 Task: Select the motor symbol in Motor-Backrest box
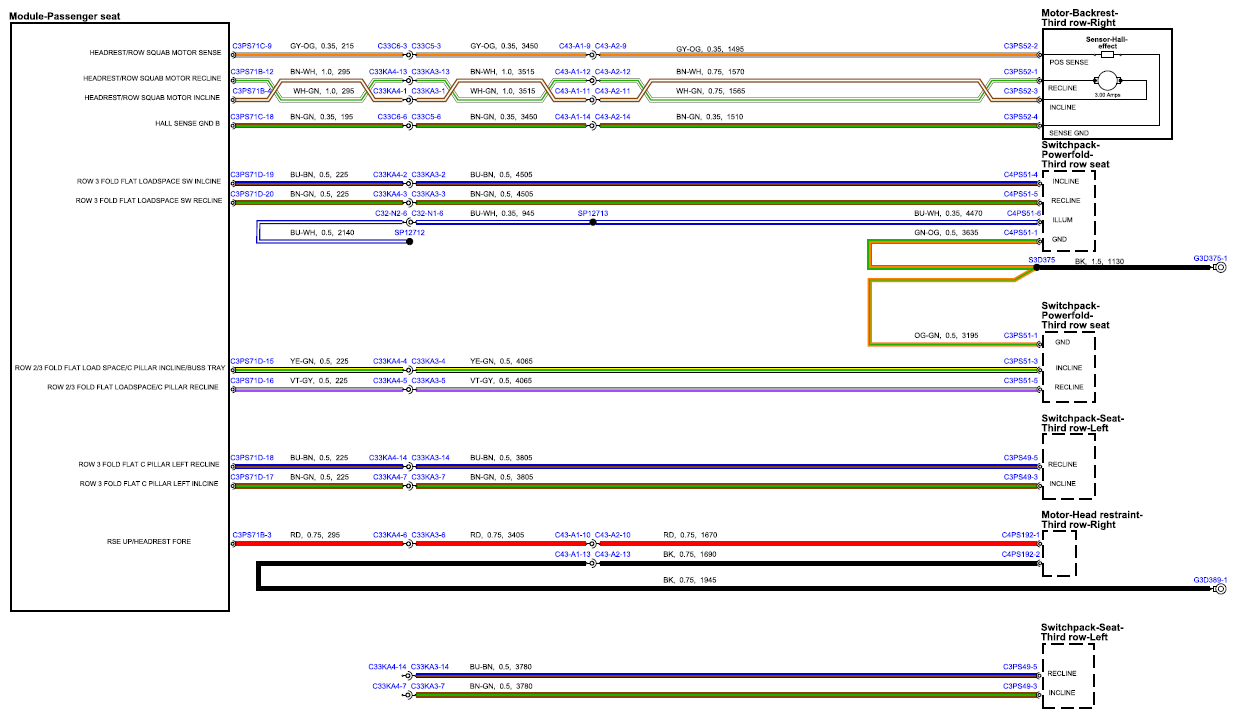coord(1106,81)
